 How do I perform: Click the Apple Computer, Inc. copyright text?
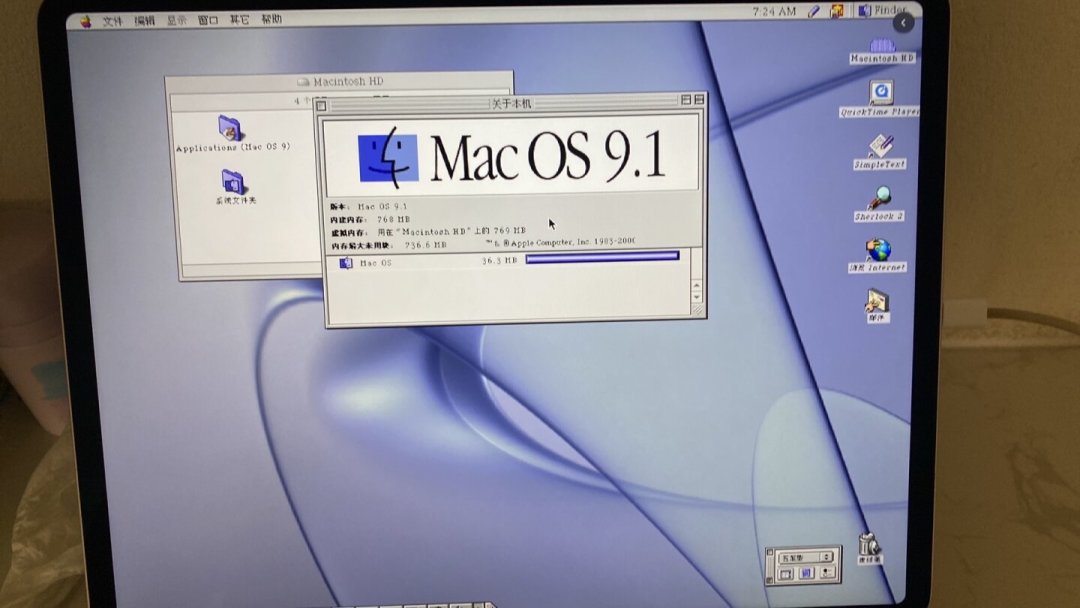coord(559,242)
